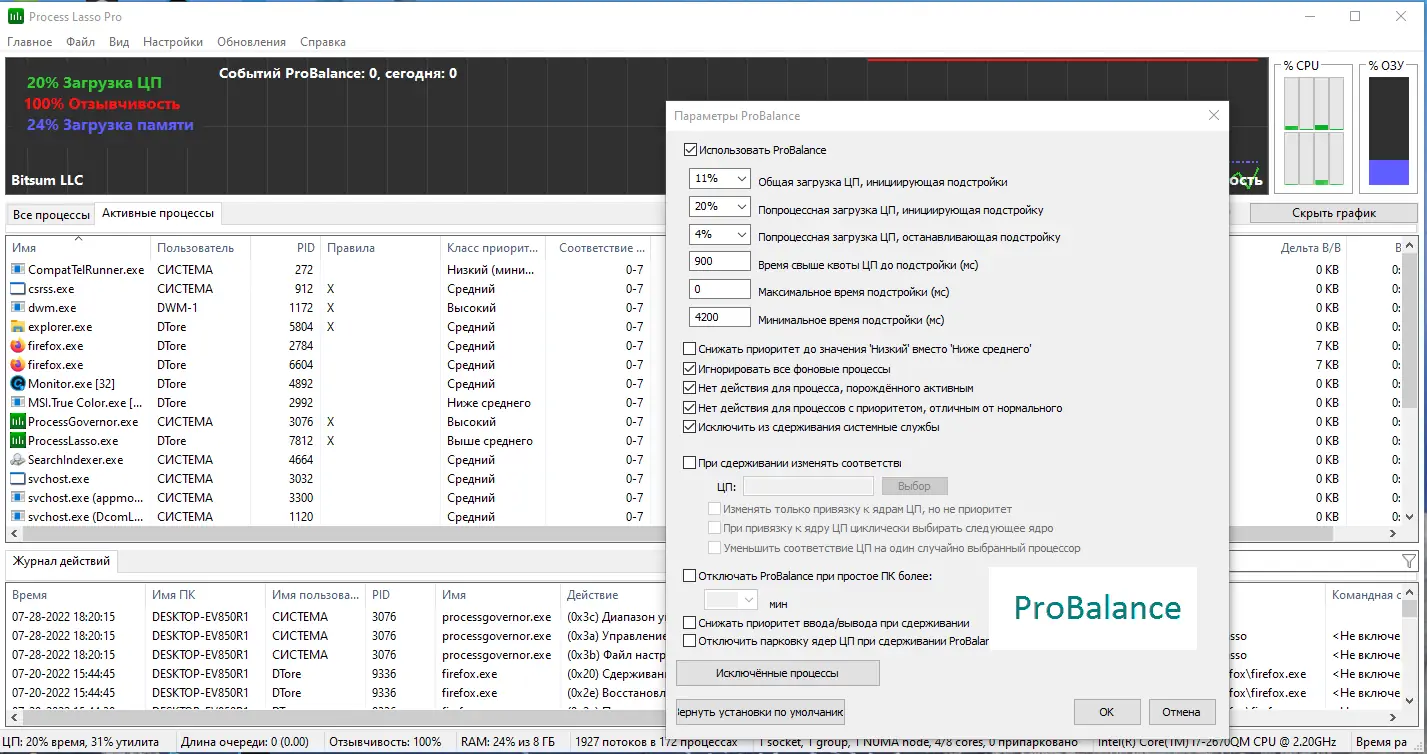This screenshot has height=754, width=1427.
Task: Enable Снижать приоритет ввода/вывода при сдерживании
Action: click(690, 623)
